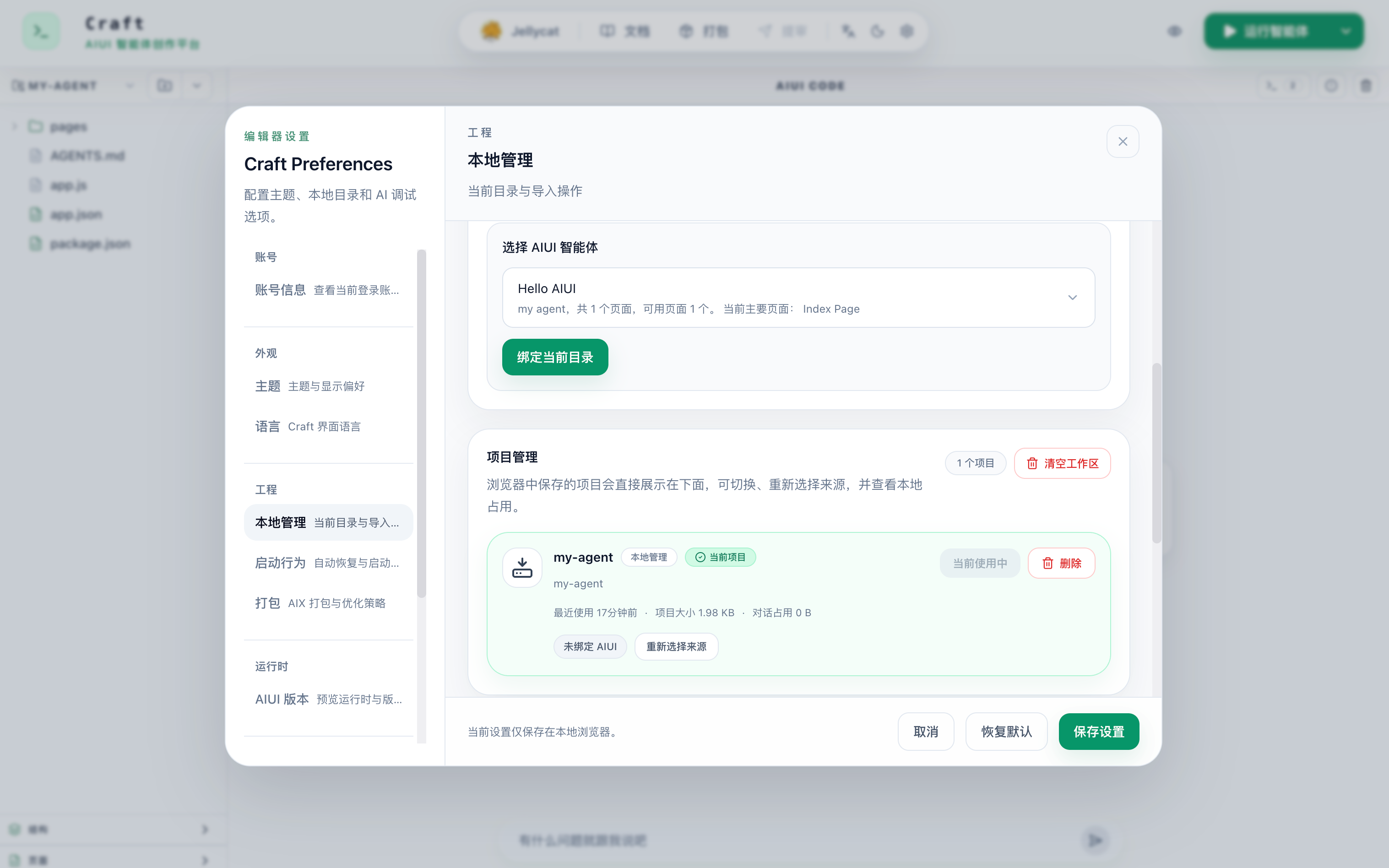Click the layout icon next to MY-AGENT

pos(165,86)
